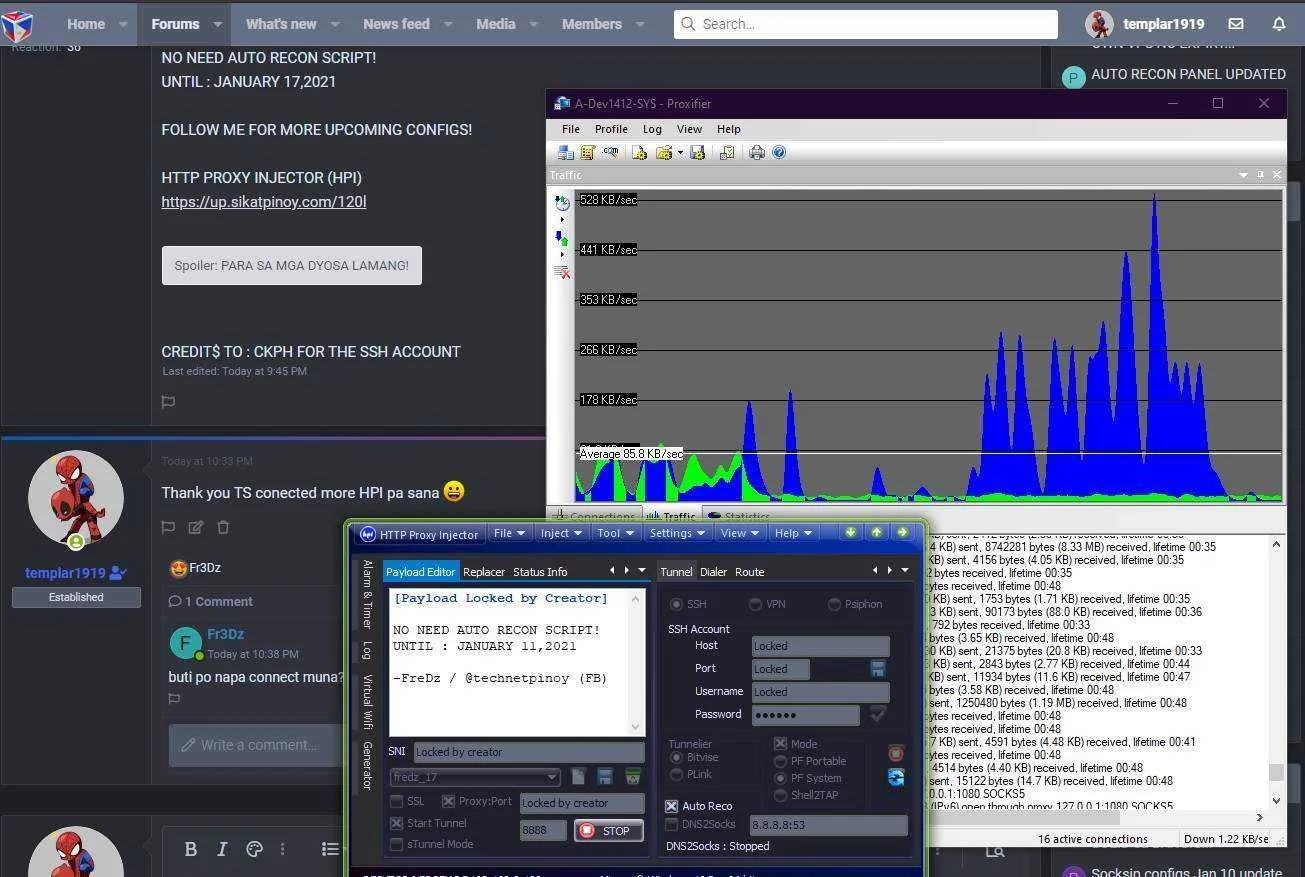Toggle the Proxy:Port checkbox

[x=448, y=802]
